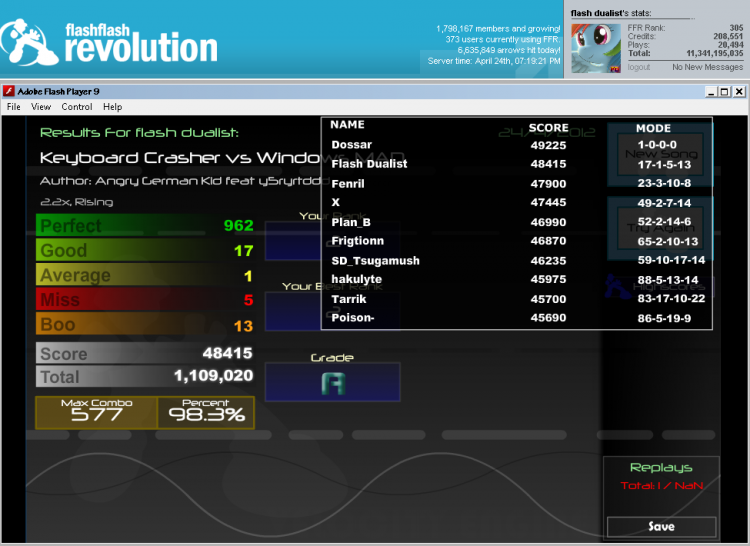Select Flash Dualist in the high score list
The height and width of the screenshot is (546, 750).
(369, 164)
